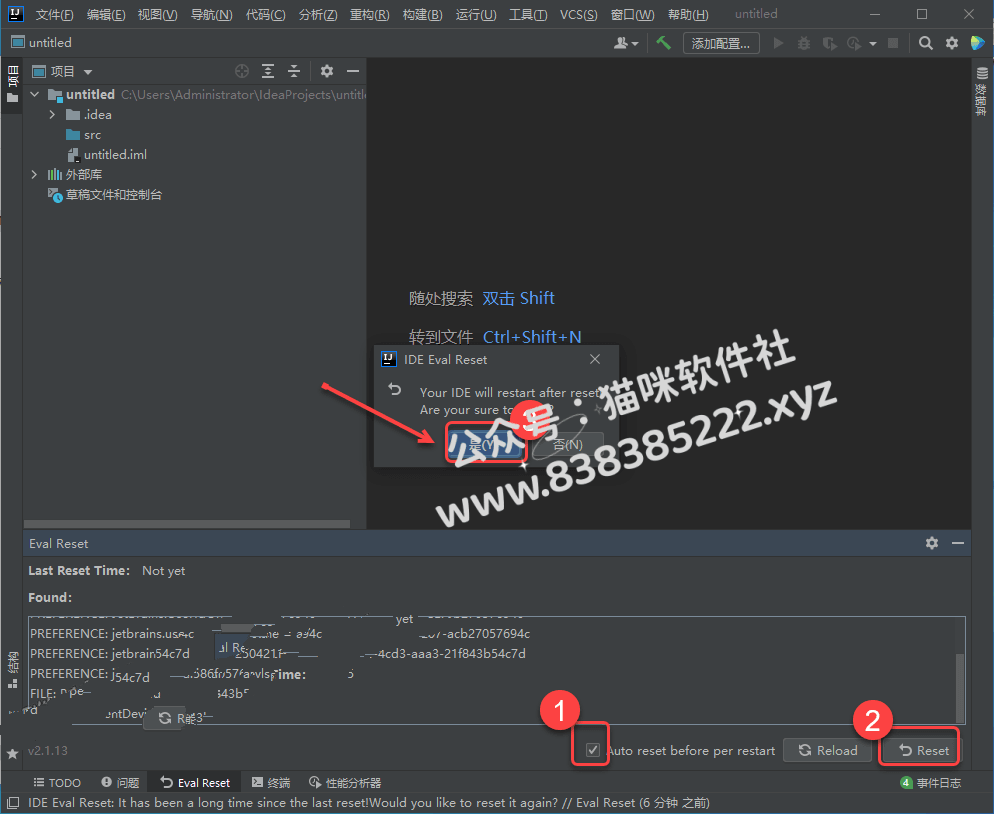Open the 视图(V) menu
Viewport: 994px width, 814px height.
(x=158, y=14)
